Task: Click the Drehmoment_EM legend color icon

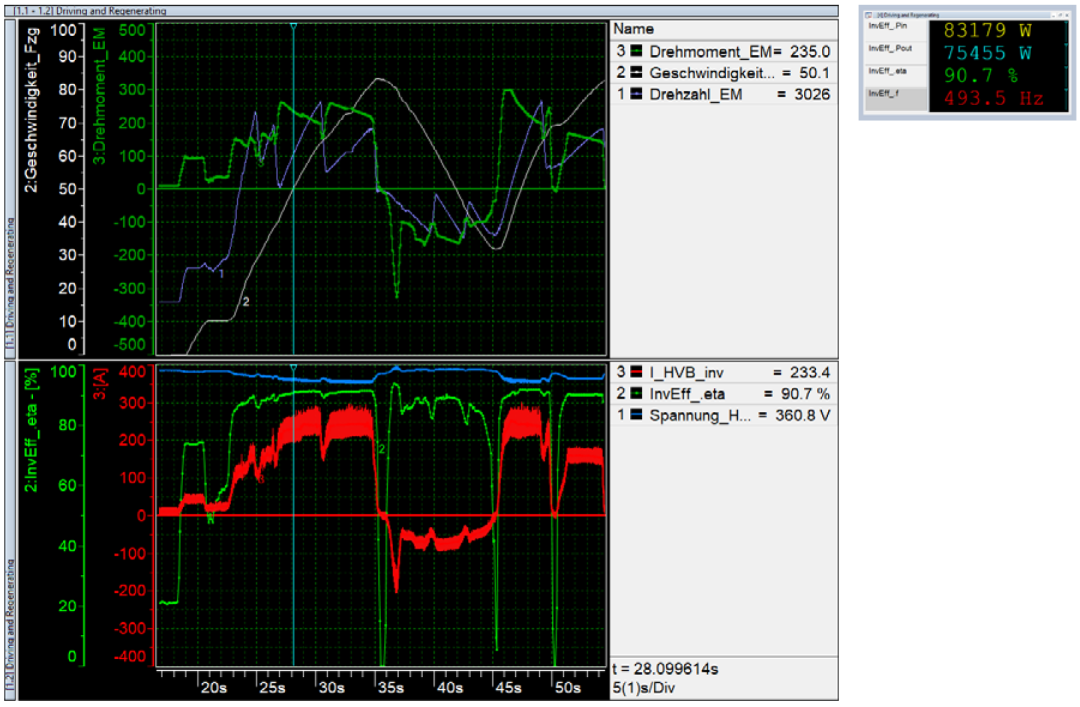Action: point(636,51)
